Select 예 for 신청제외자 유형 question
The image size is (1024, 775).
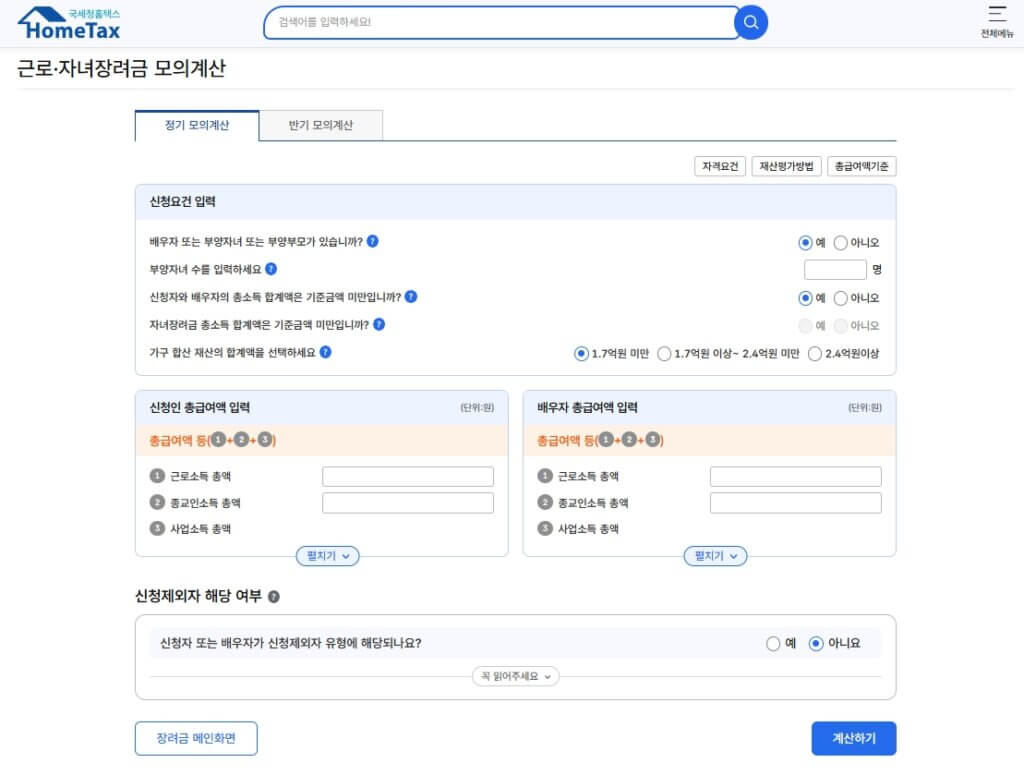point(773,643)
